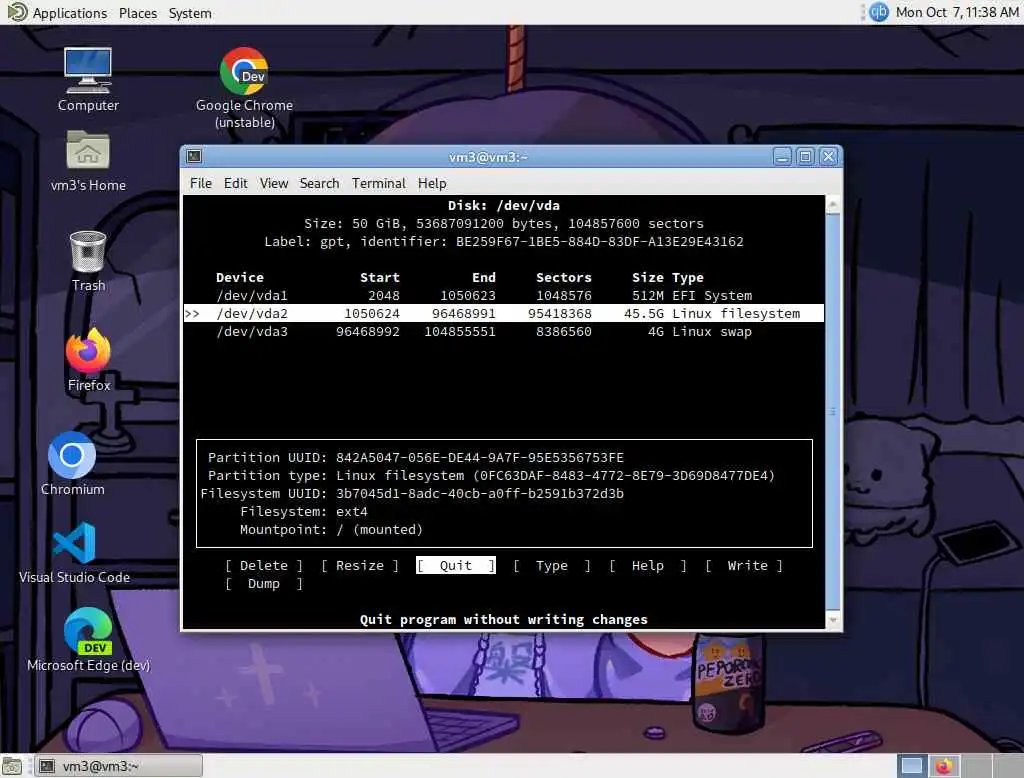Select the cfdisk Resize action

(360, 566)
